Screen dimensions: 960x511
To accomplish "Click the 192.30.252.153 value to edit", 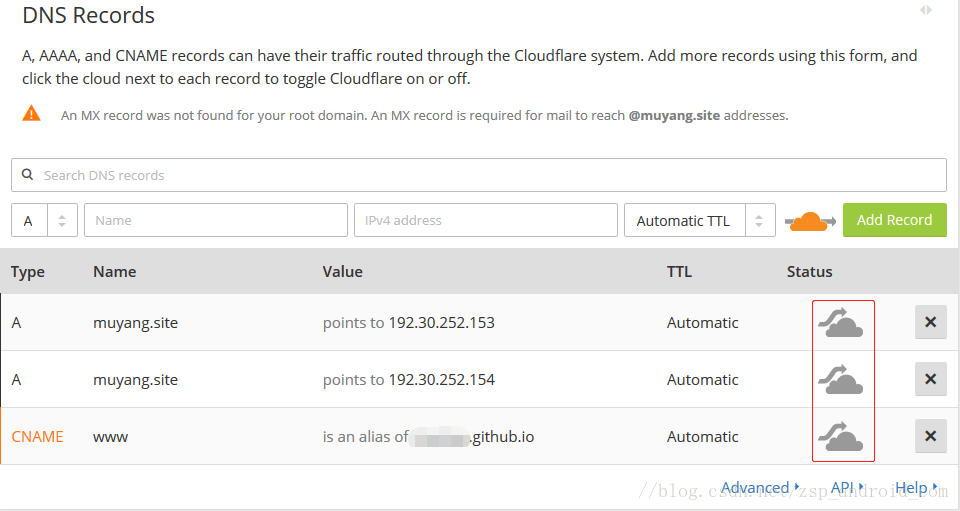I will (x=441, y=323).
